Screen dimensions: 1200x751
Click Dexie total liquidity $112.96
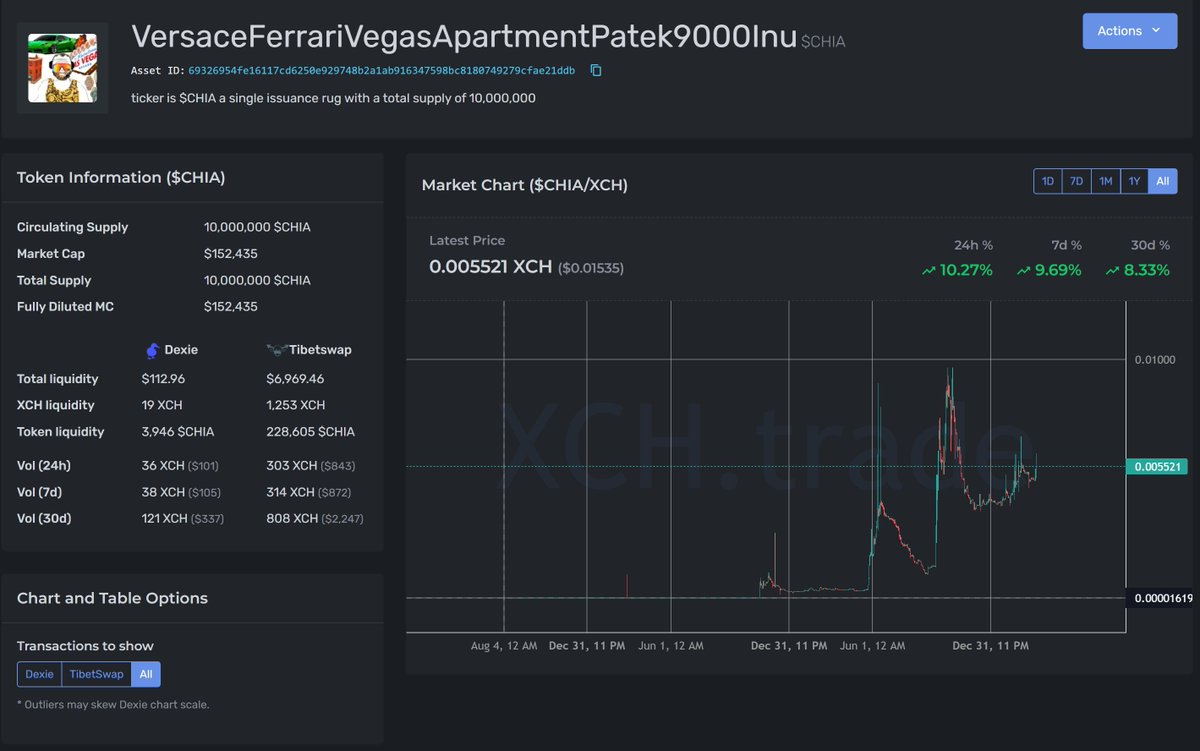164,379
